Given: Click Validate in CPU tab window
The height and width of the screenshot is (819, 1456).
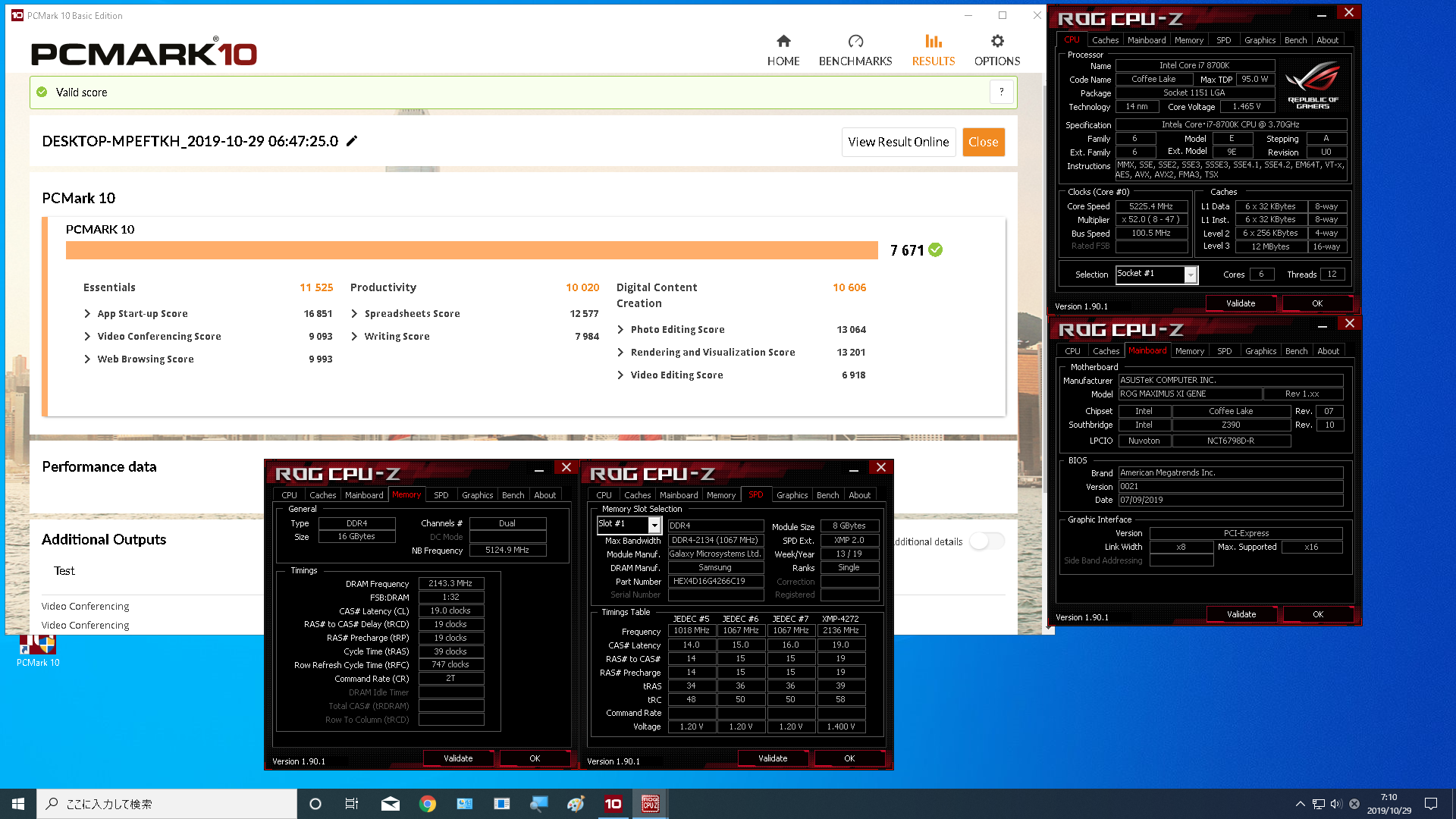Looking at the screenshot, I should click(1241, 303).
